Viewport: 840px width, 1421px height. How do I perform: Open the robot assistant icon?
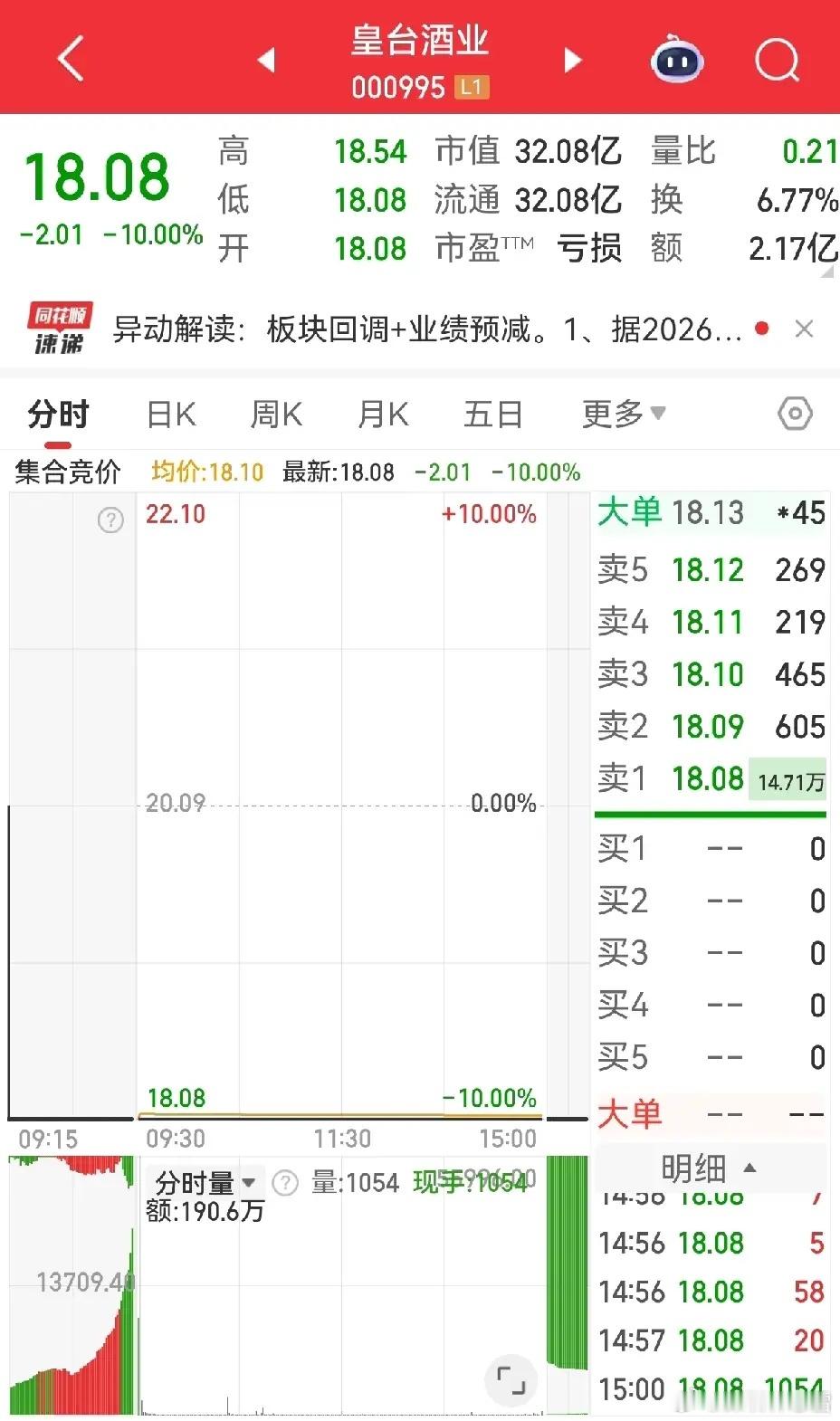pyautogui.click(x=677, y=60)
